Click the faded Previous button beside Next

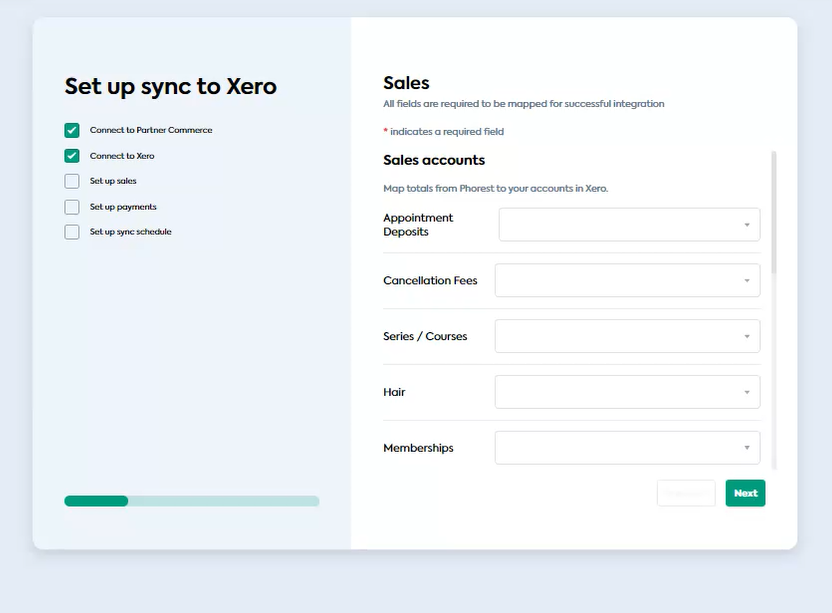(x=686, y=493)
